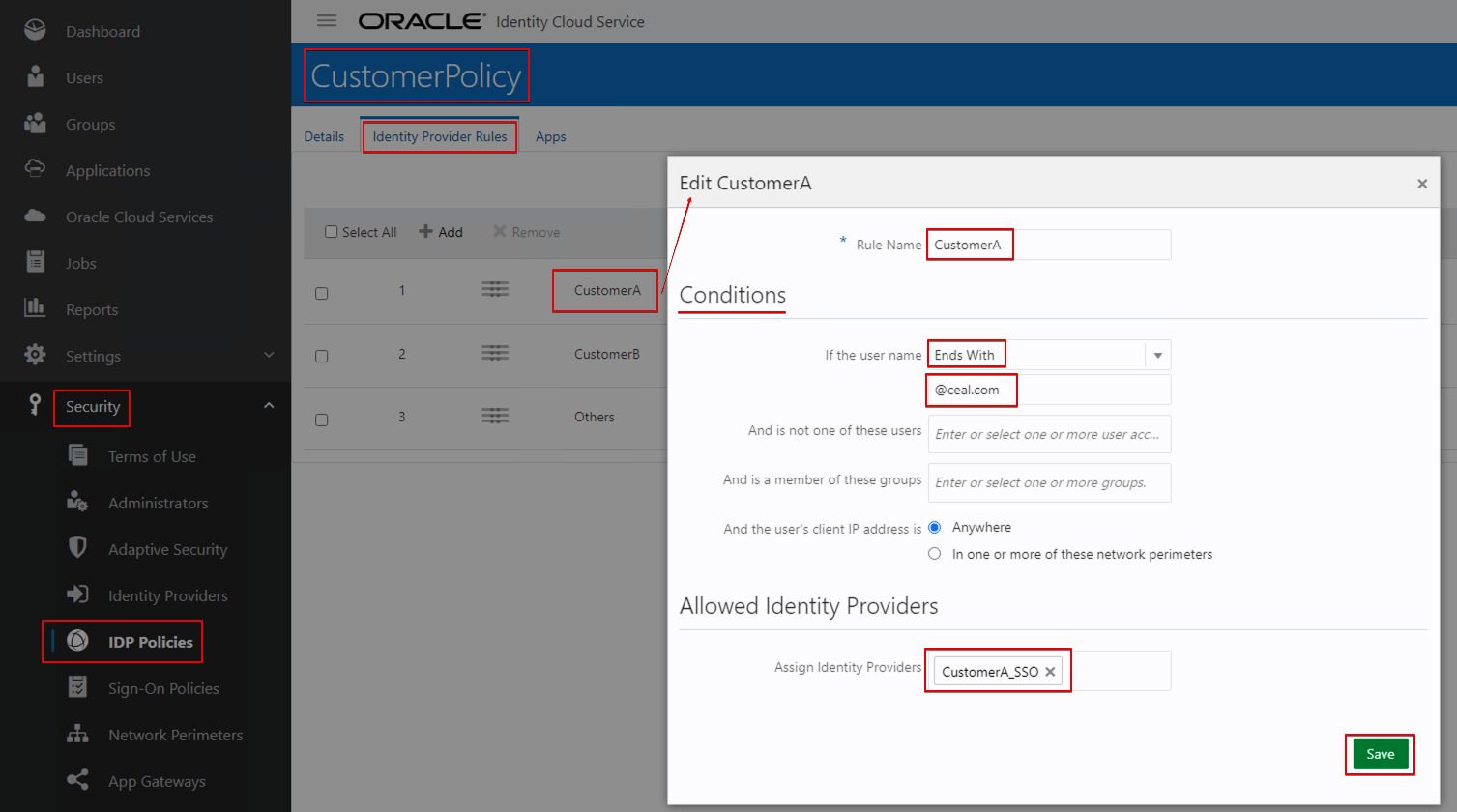
Task: Click the plus icon to add rule
Action: [x=425, y=231]
